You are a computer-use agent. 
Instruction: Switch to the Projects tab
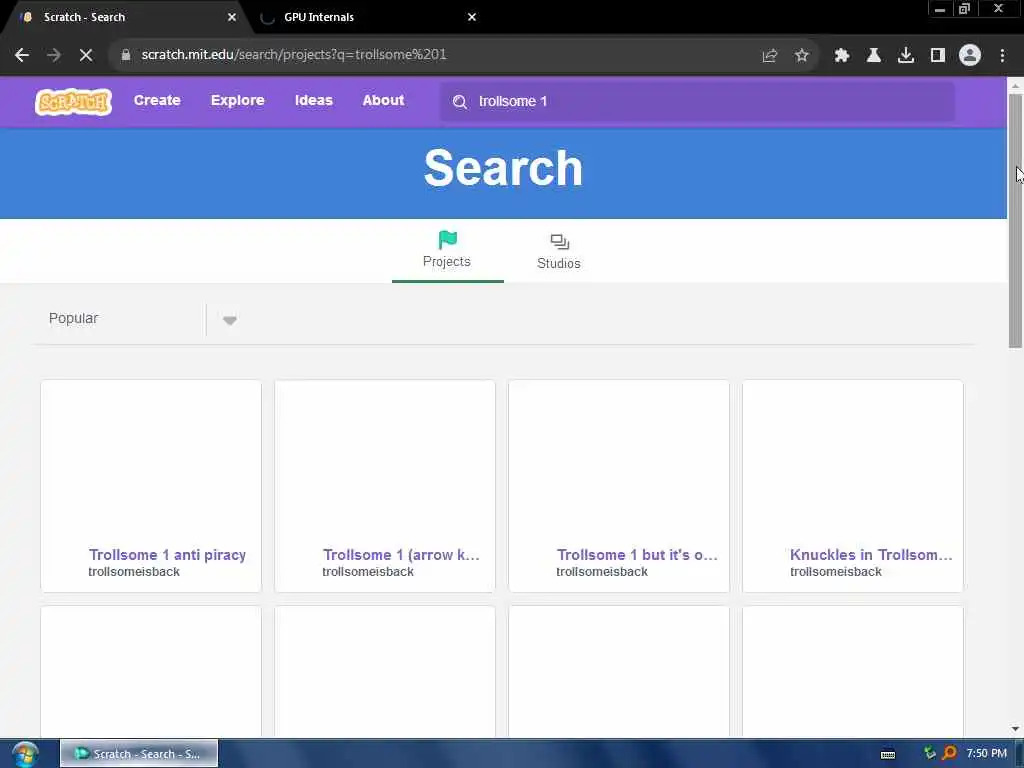pos(447,250)
